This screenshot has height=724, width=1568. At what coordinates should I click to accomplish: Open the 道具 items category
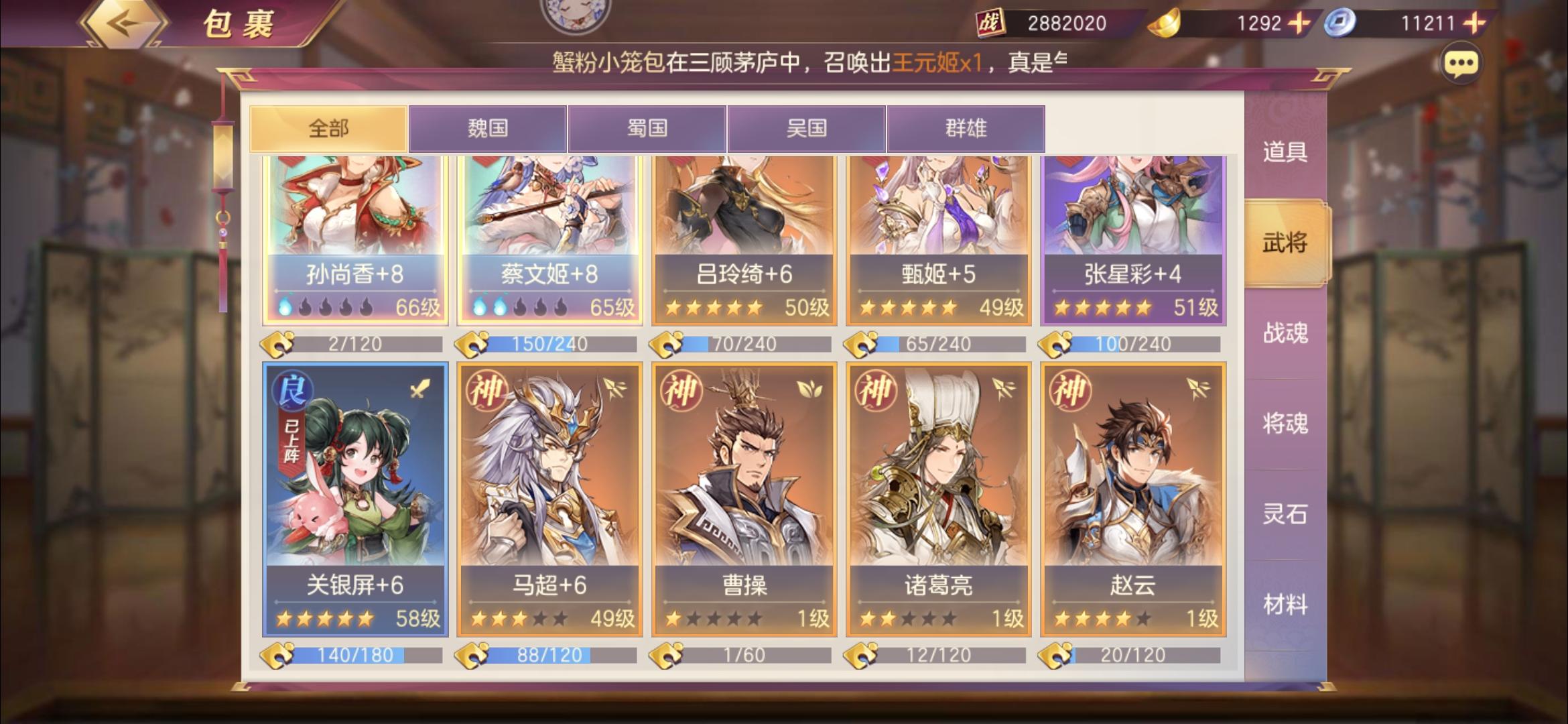click(1285, 152)
